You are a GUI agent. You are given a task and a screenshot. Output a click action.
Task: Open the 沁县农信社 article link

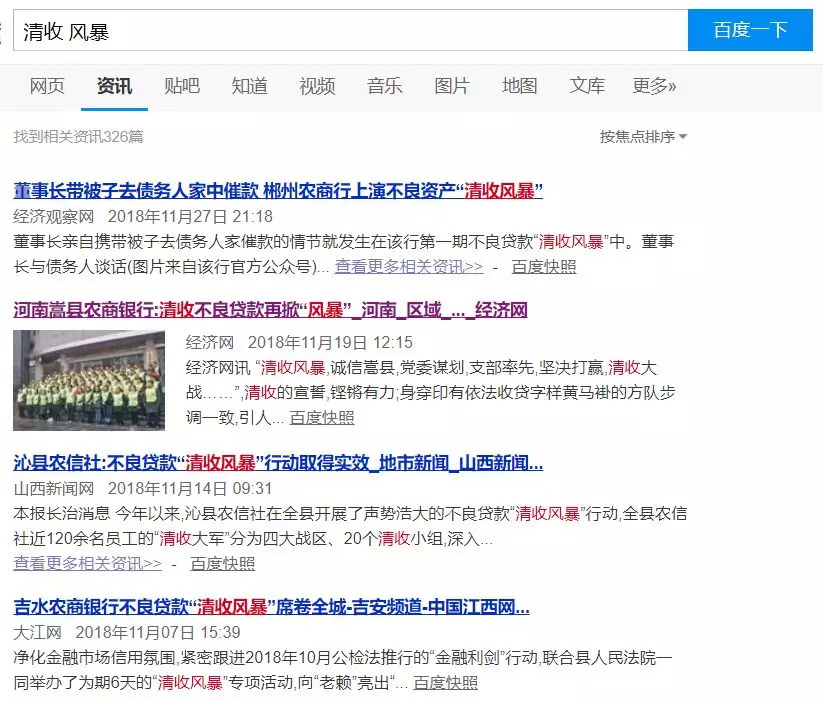(x=278, y=463)
